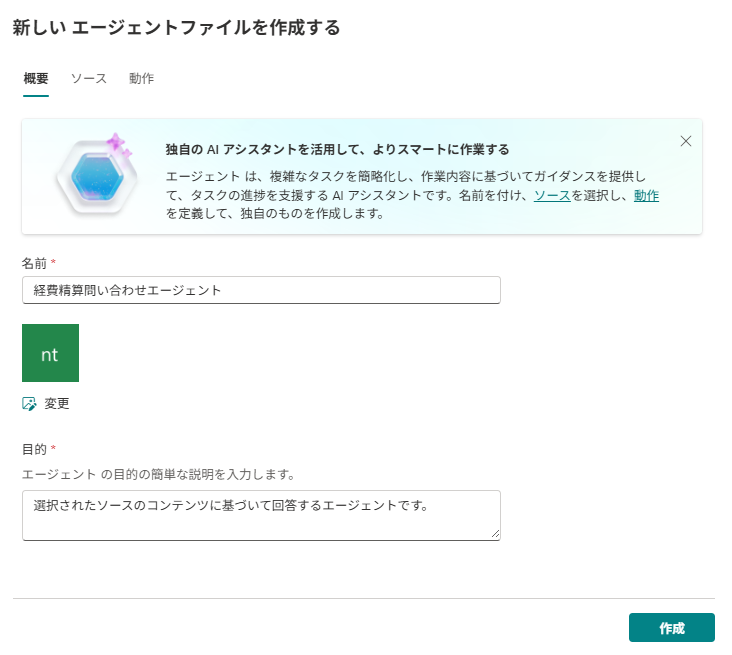Click the image edit icon beside 変更
The width and height of the screenshot is (732, 655).
tap(29, 404)
